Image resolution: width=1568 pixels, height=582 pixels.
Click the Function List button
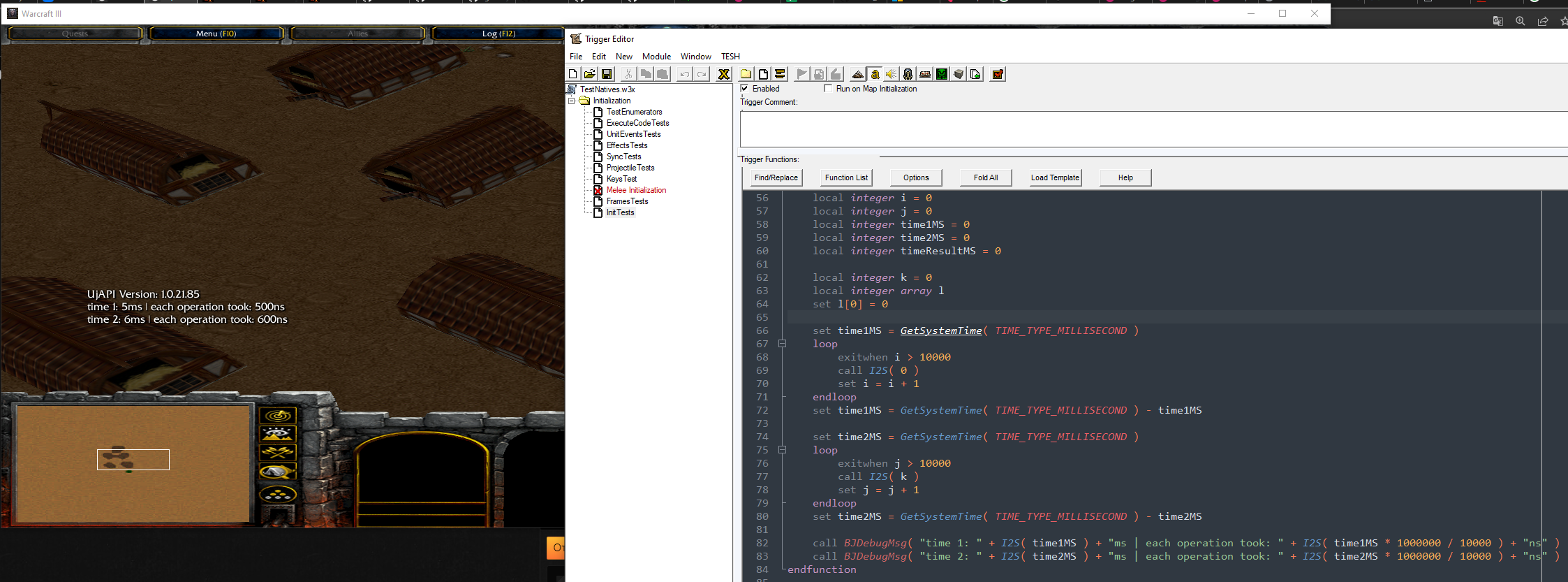(x=846, y=177)
